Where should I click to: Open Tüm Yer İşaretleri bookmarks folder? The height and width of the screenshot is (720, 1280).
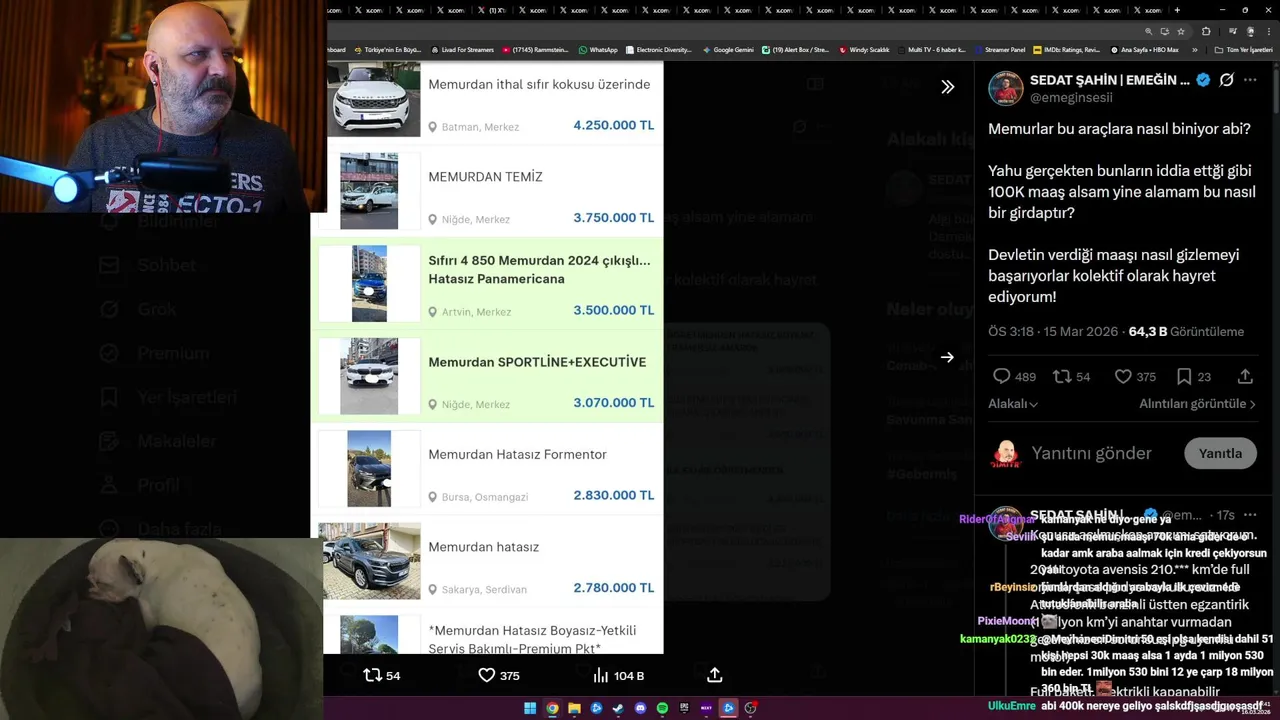click(1243, 50)
